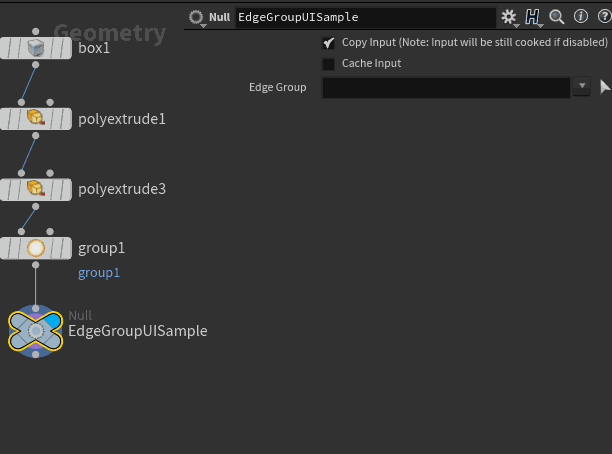The width and height of the screenshot is (612, 454).
Task: Click the blue group1 label link
Action: click(x=99, y=272)
